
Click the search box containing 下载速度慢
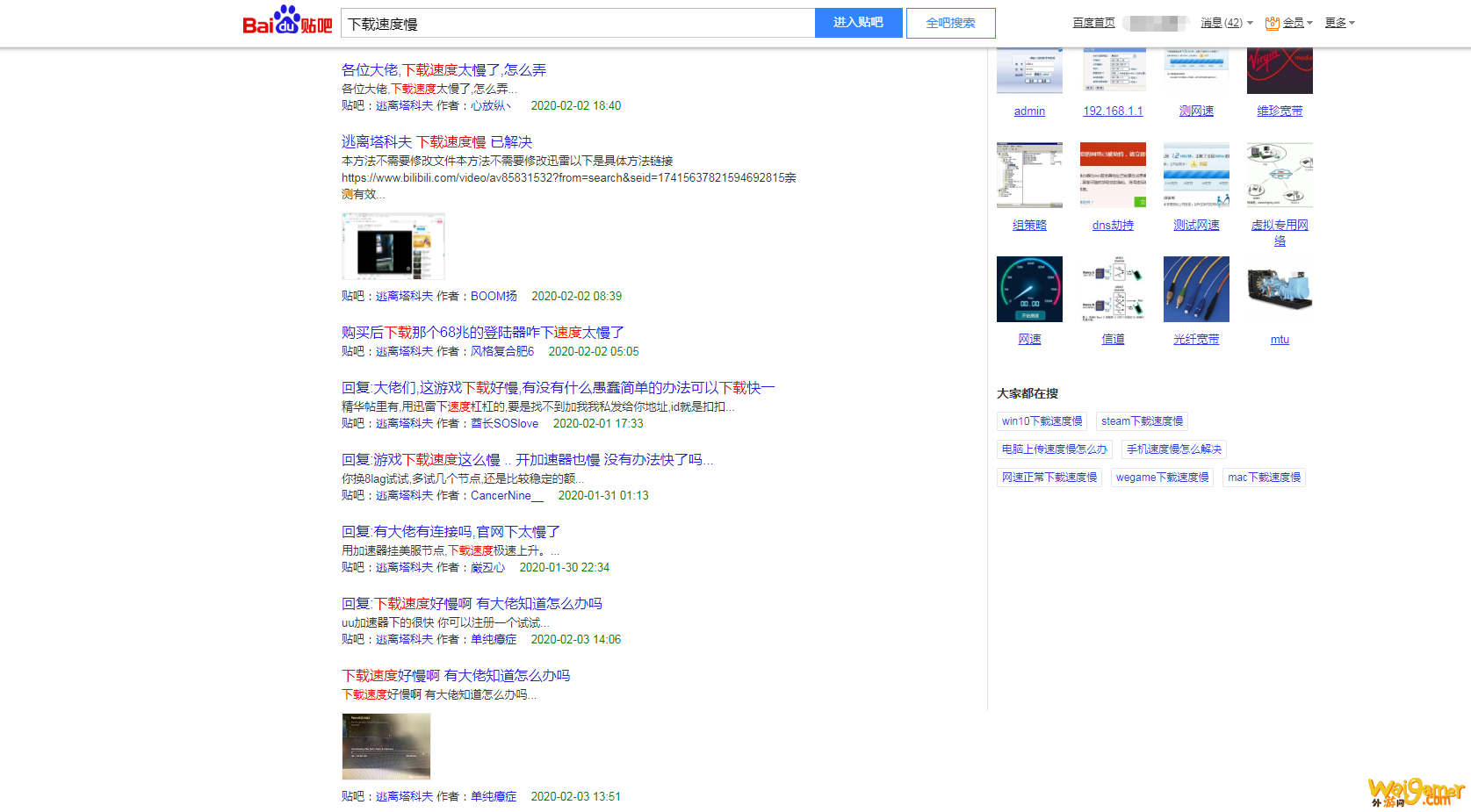coord(578,23)
